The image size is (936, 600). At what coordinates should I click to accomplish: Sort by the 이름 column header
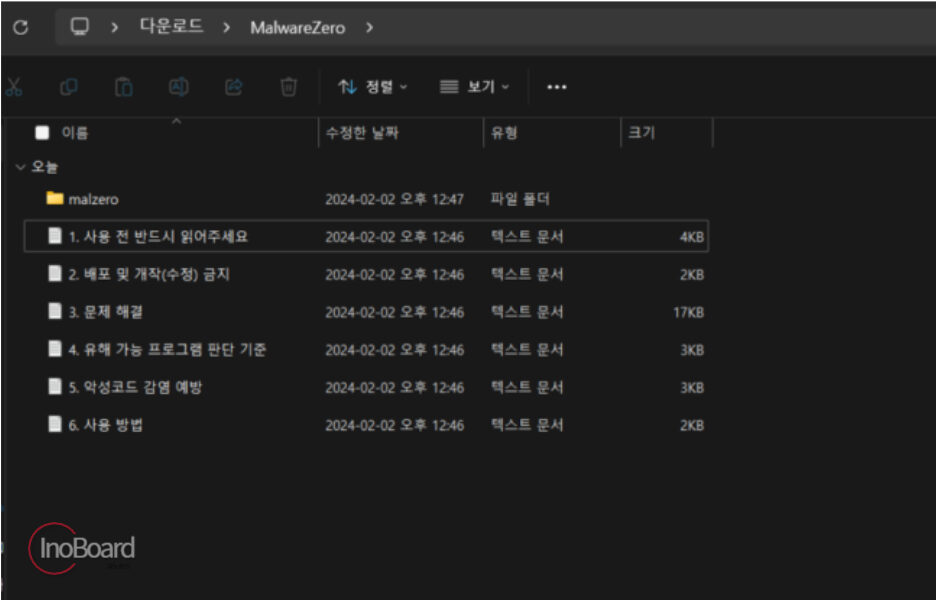(75, 133)
